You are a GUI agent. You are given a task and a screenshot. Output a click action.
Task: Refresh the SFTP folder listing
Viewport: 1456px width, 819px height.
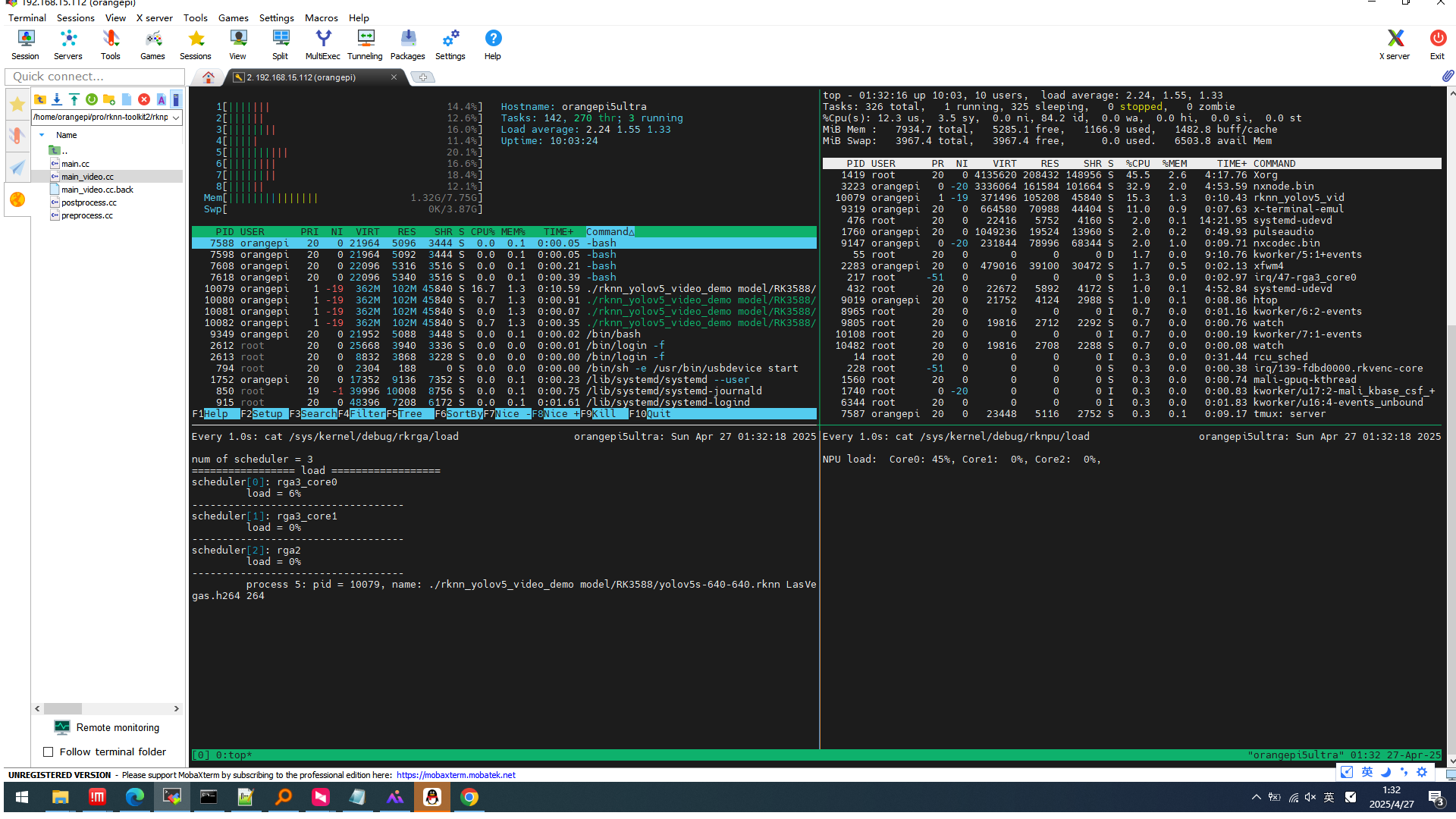[92, 99]
